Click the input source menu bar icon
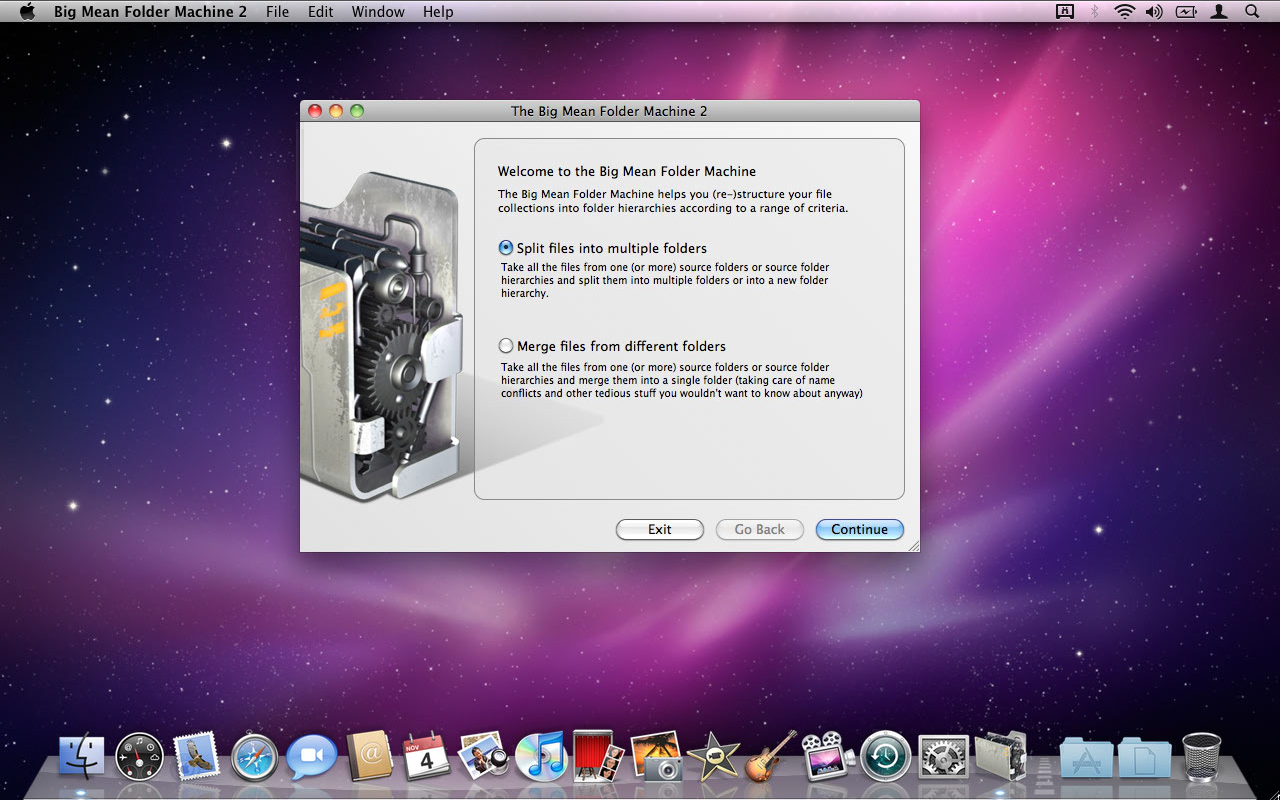1280x800 pixels. pyautogui.click(x=1065, y=12)
